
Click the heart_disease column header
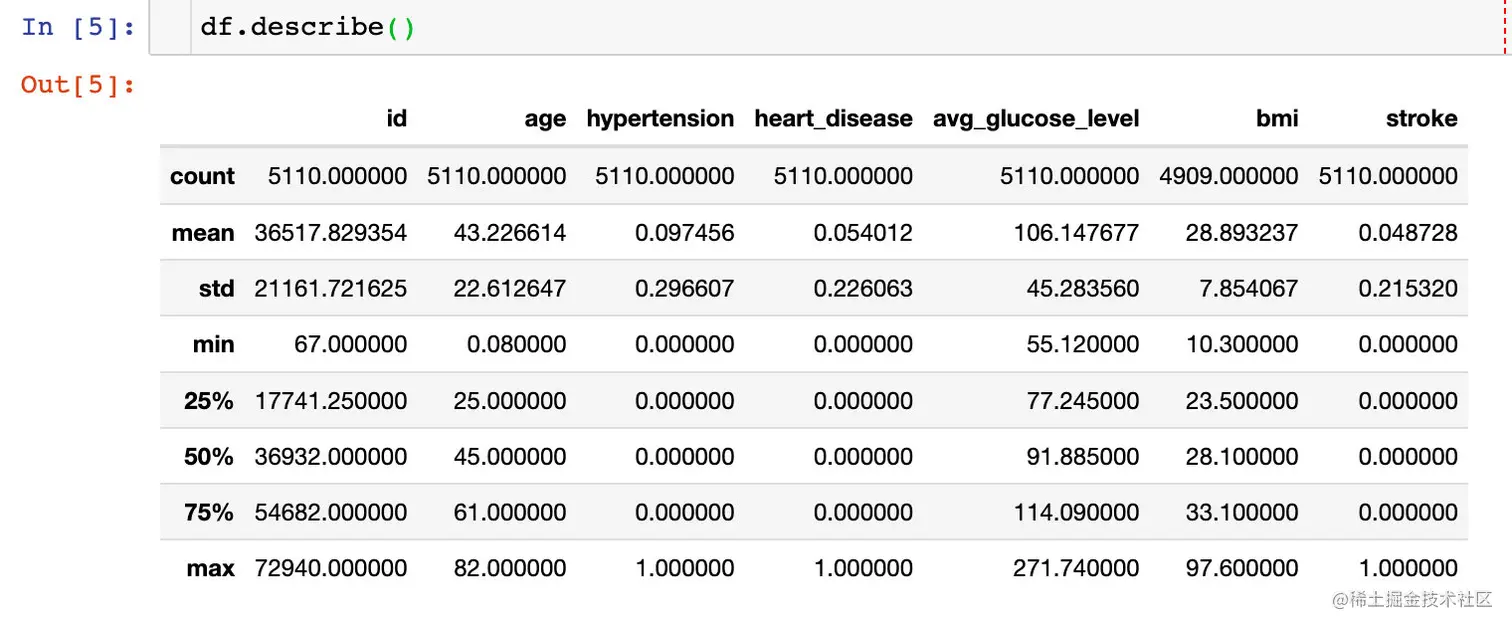pyautogui.click(x=833, y=119)
